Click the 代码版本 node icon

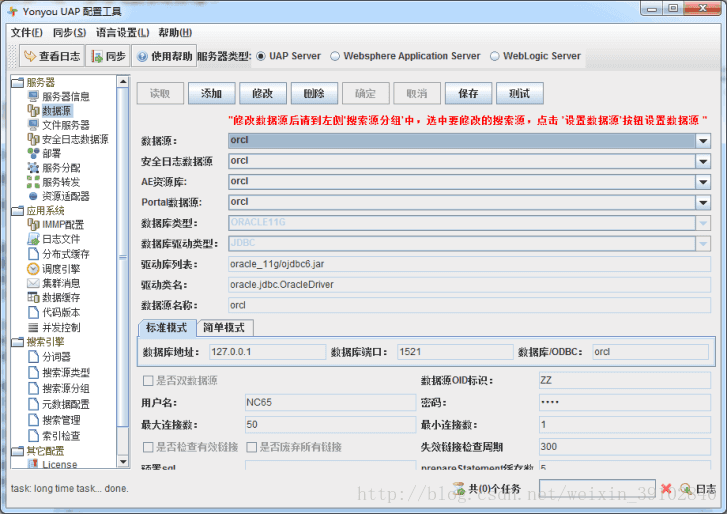[33, 312]
